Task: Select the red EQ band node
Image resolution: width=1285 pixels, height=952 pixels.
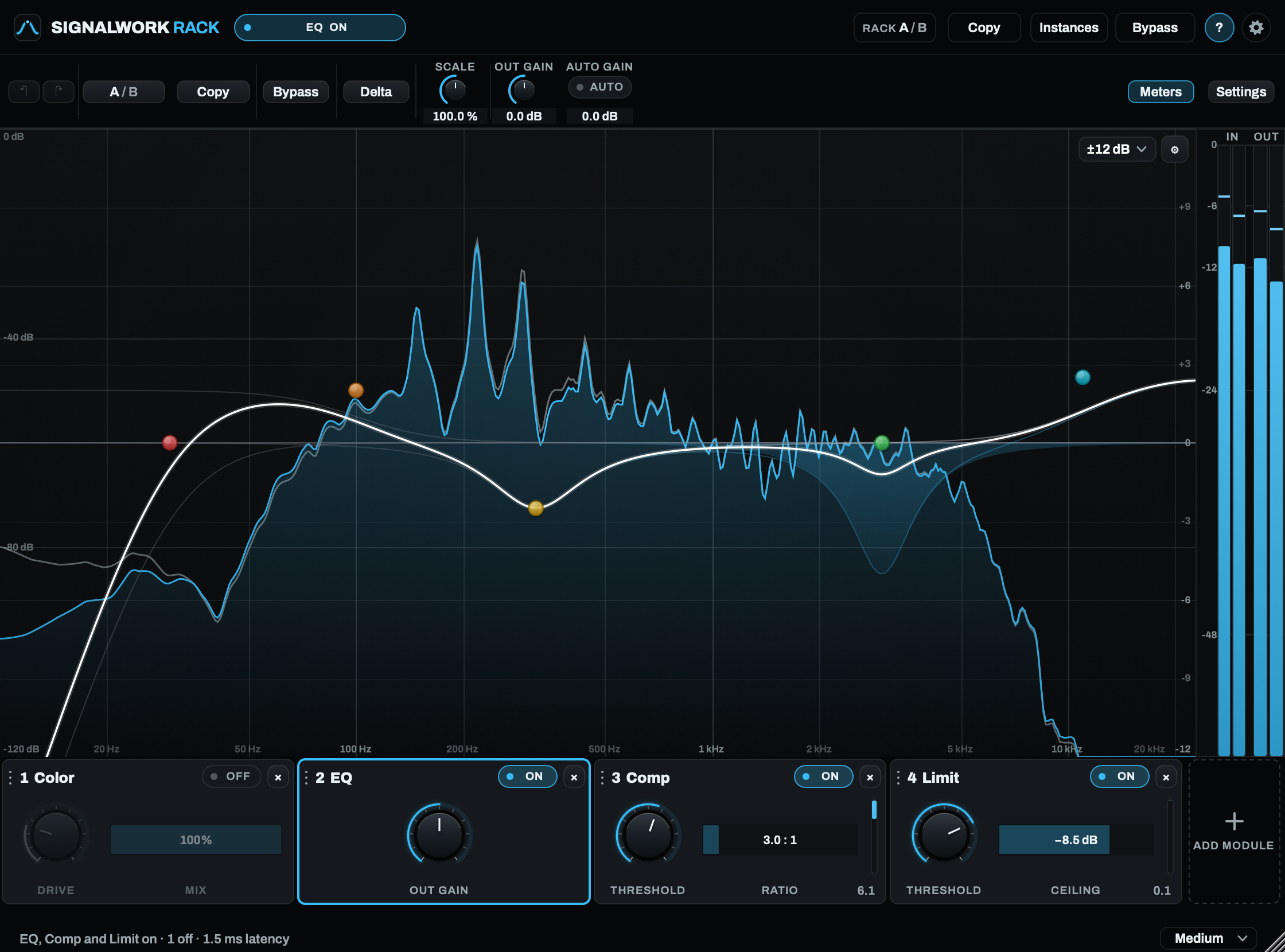Action: click(169, 443)
